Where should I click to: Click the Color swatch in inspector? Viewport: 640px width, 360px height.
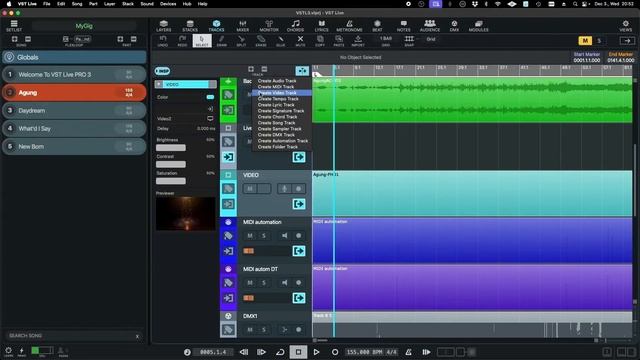pyautogui.click(x=210, y=97)
